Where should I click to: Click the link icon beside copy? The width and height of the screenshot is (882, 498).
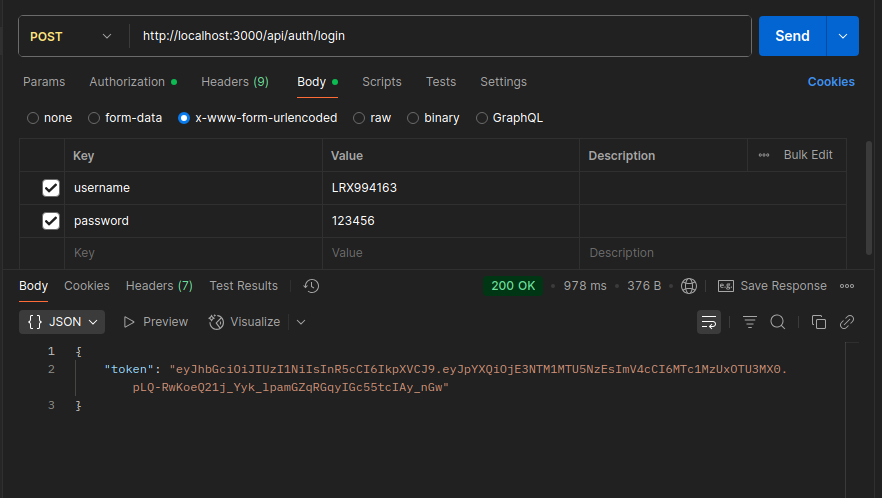point(846,322)
